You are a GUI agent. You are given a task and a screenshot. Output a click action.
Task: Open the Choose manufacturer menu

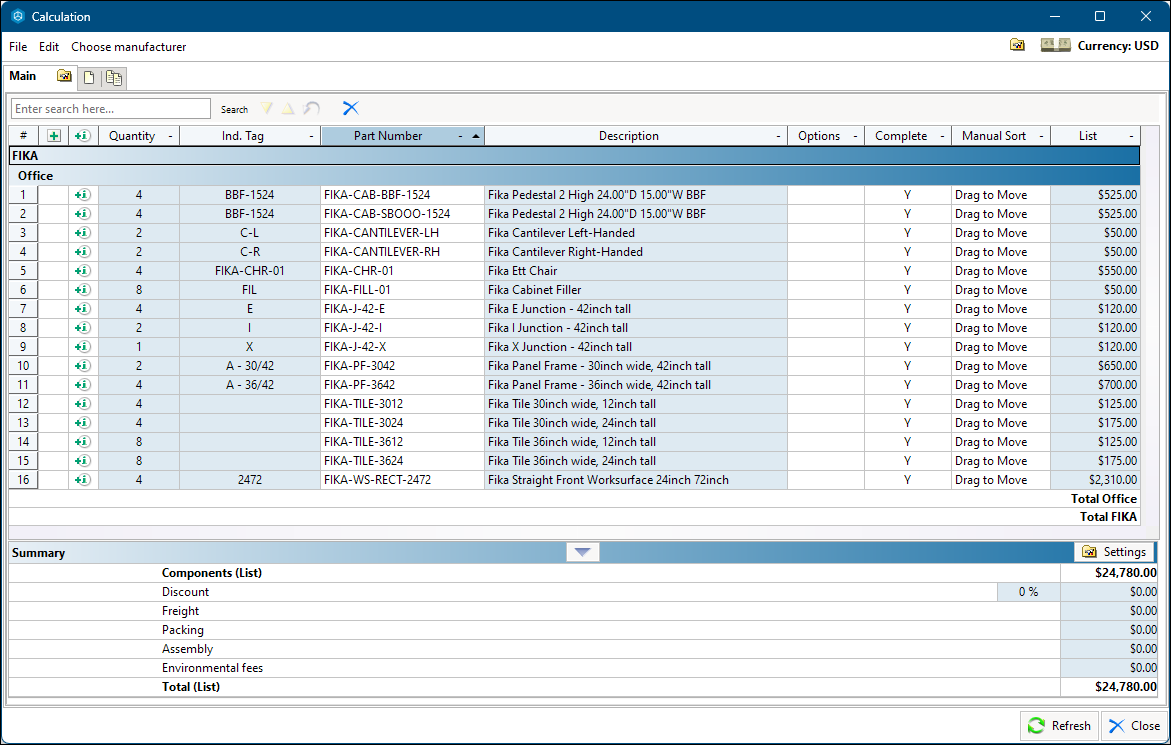pyautogui.click(x=128, y=46)
